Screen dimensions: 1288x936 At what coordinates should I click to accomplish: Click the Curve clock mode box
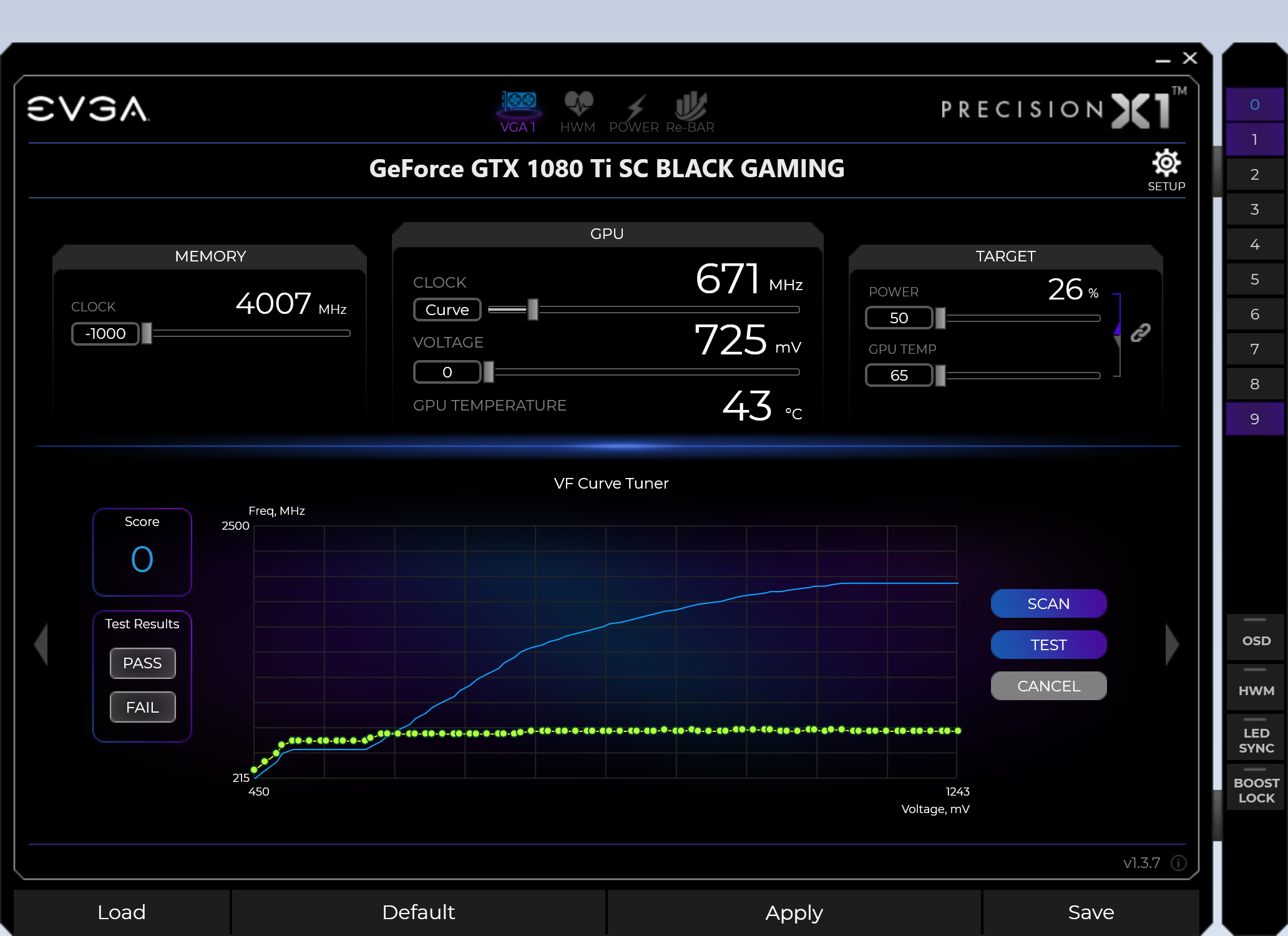[447, 310]
